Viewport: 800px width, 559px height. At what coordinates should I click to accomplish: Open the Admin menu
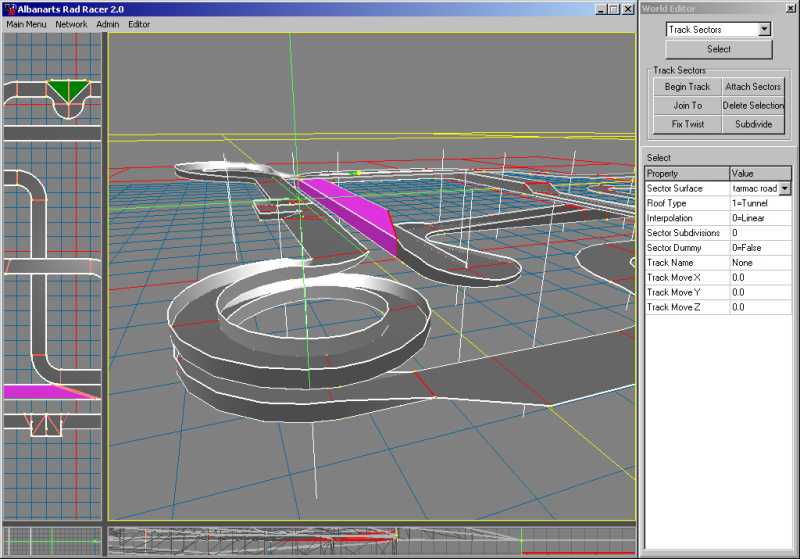pos(108,24)
